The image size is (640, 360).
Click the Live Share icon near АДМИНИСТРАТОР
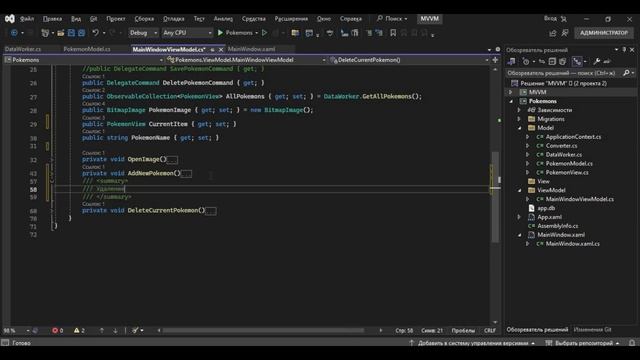[553, 33]
